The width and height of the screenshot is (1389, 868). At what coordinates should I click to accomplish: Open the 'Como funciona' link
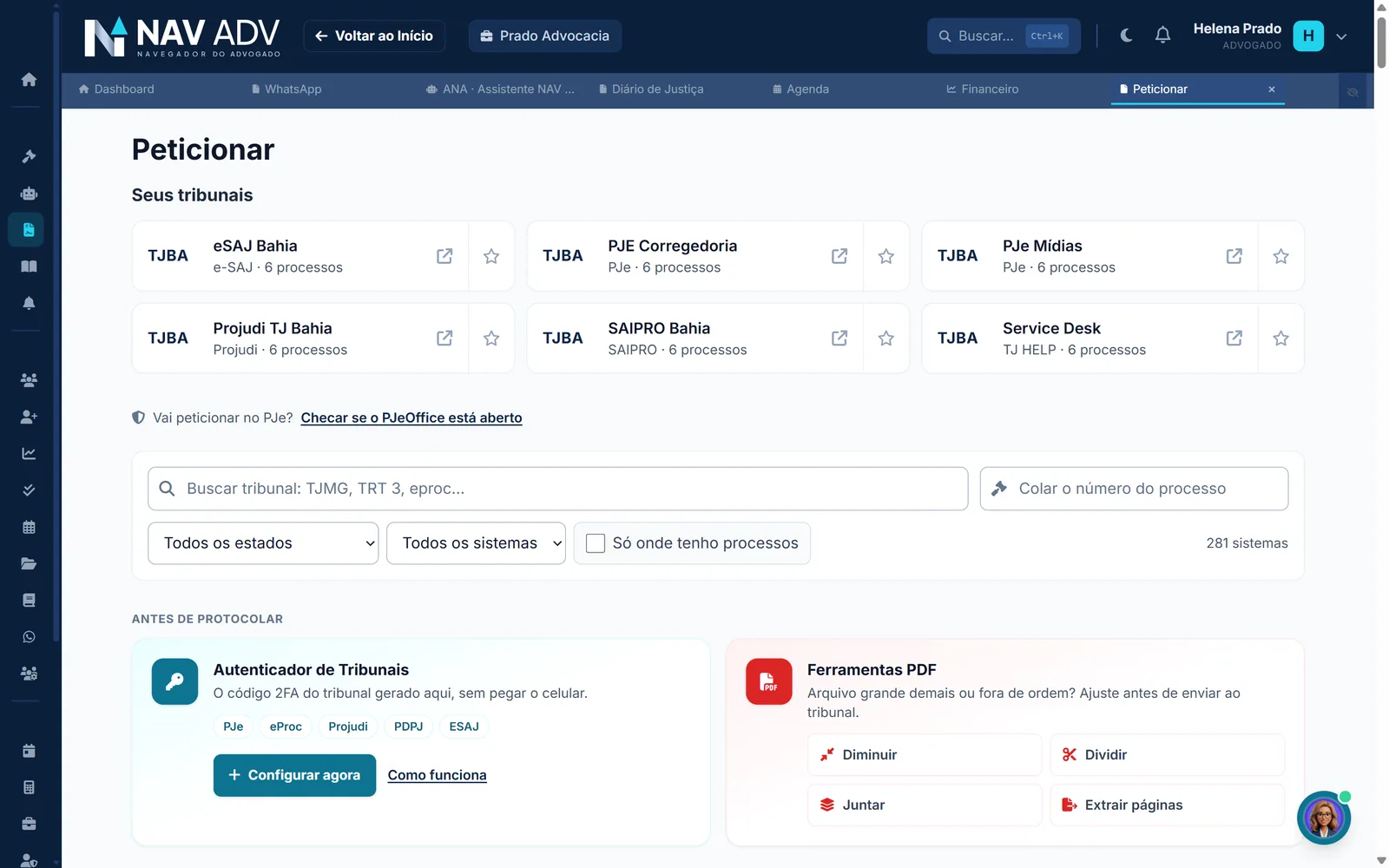tap(437, 775)
